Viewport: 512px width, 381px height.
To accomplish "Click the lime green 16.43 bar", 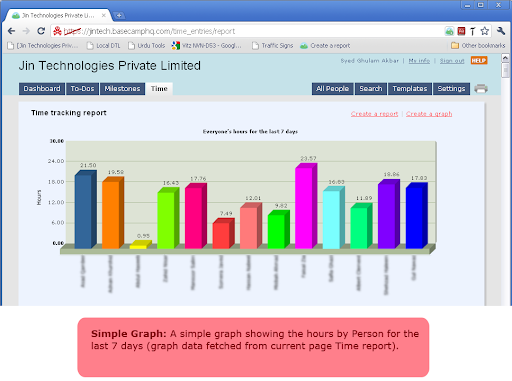I will [x=168, y=218].
